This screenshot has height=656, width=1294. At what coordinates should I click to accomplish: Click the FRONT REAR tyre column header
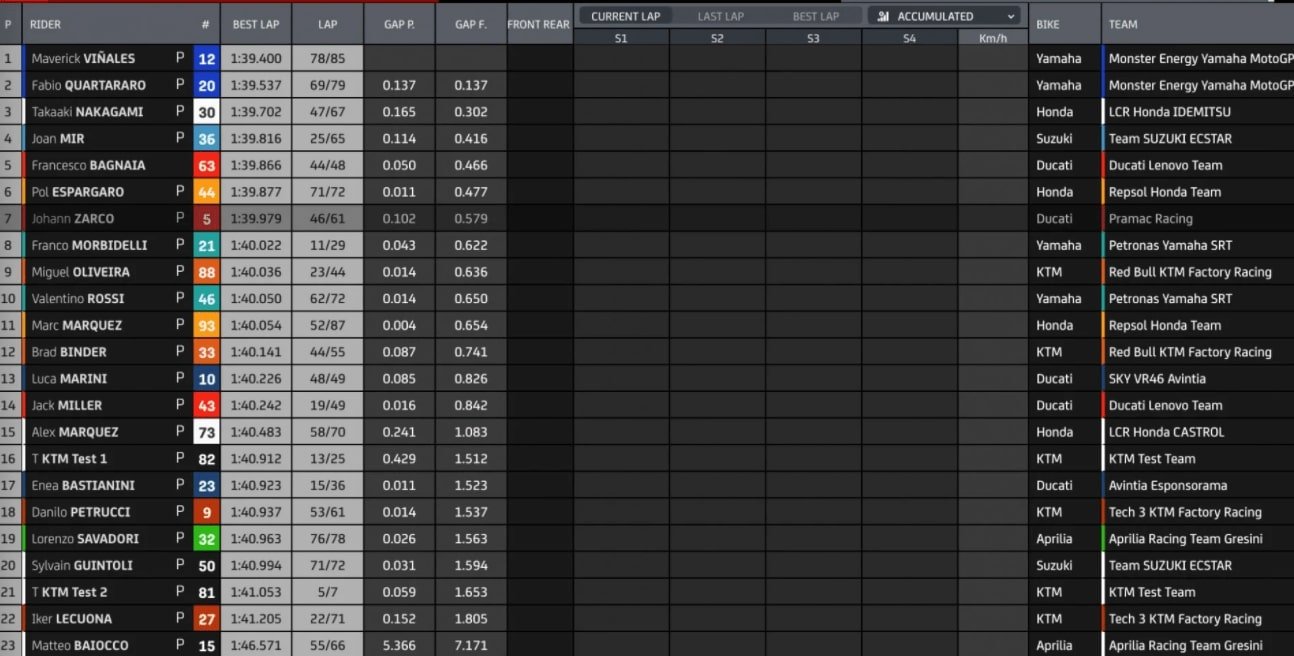point(538,24)
